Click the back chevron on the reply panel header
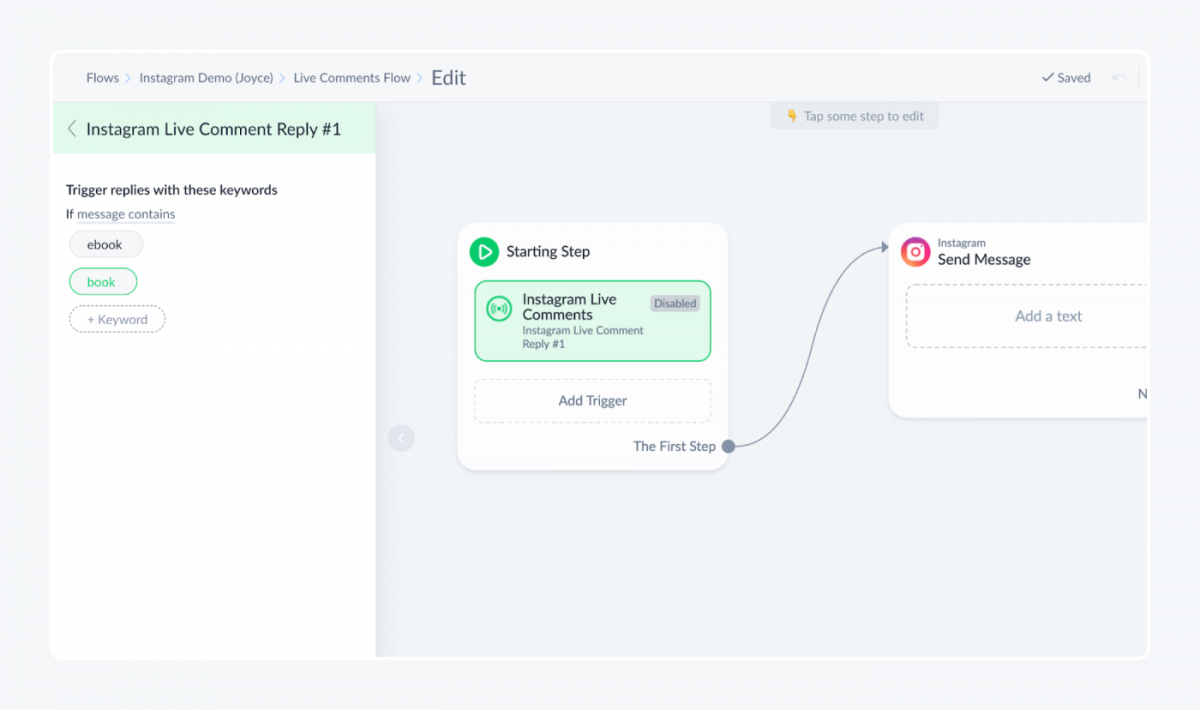 [x=71, y=128]
